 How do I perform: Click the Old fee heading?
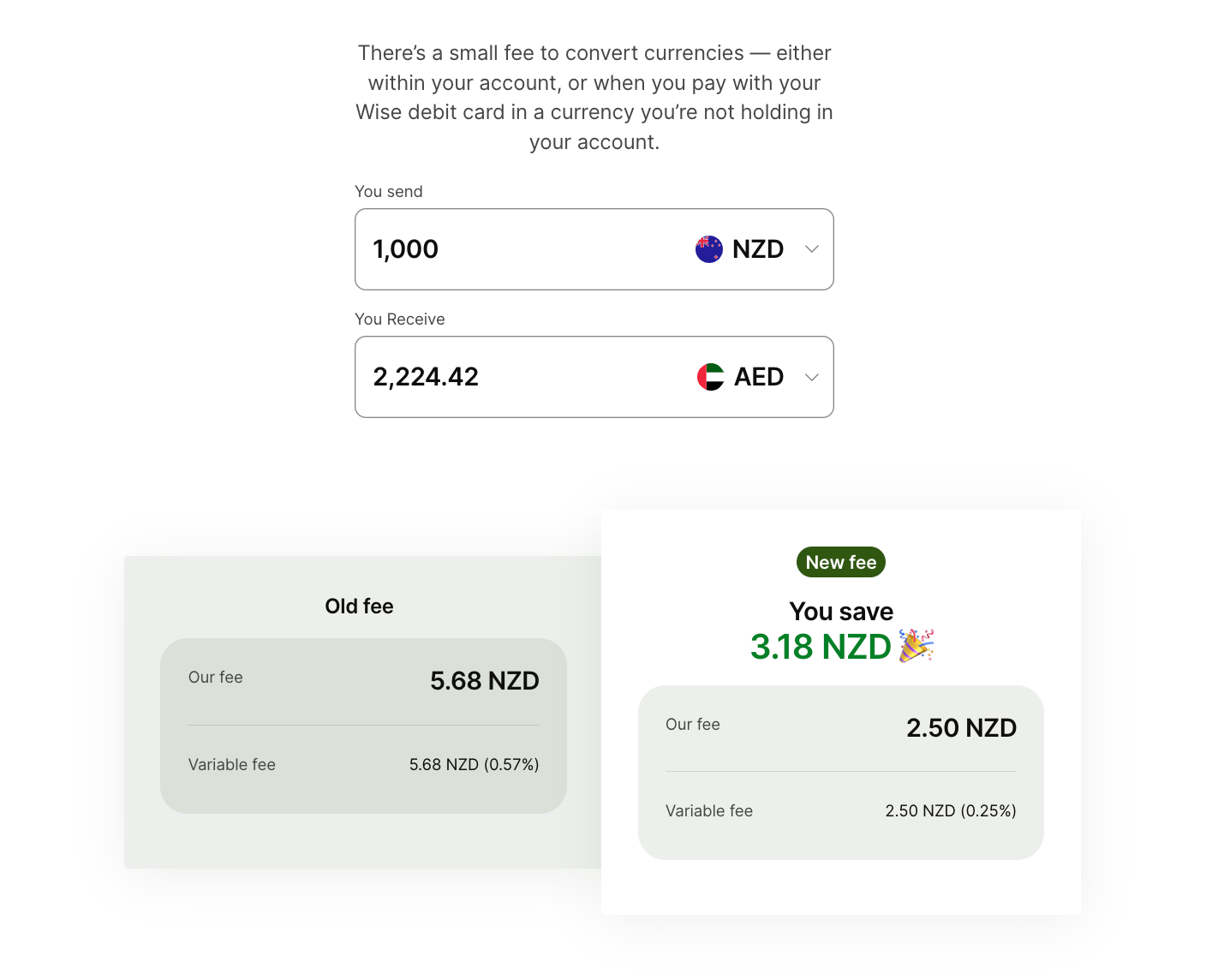(359, 607)
